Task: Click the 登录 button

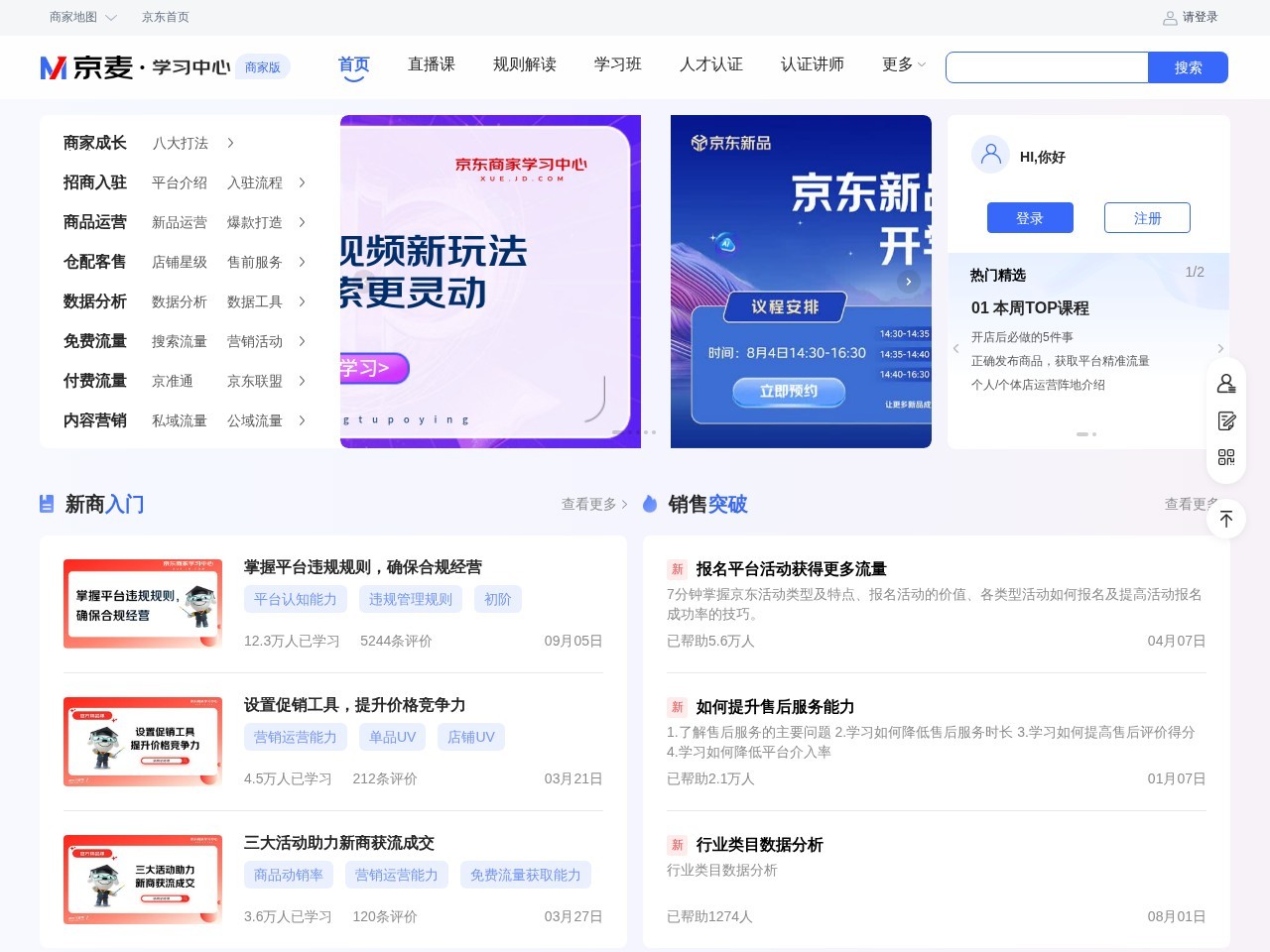Action: click(1030, 218)
